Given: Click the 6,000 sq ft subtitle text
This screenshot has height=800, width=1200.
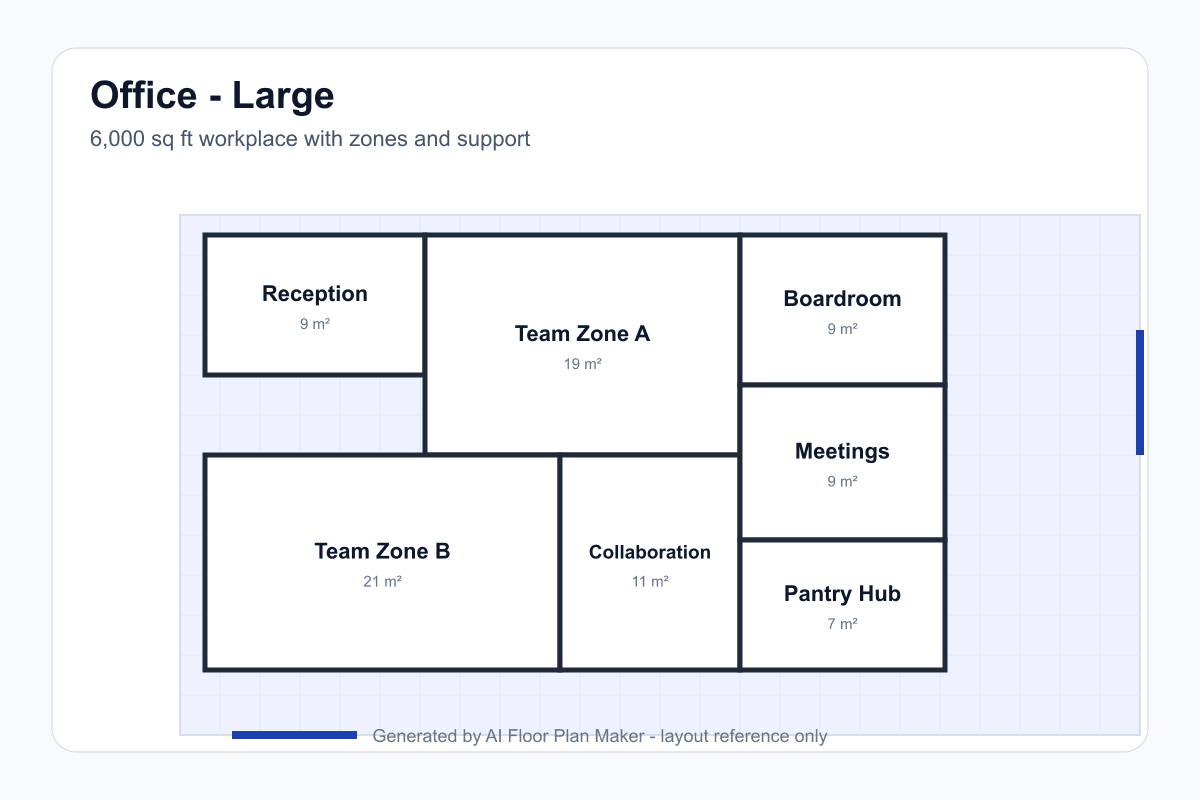Looking at the screenshot, I should point(310,139).
